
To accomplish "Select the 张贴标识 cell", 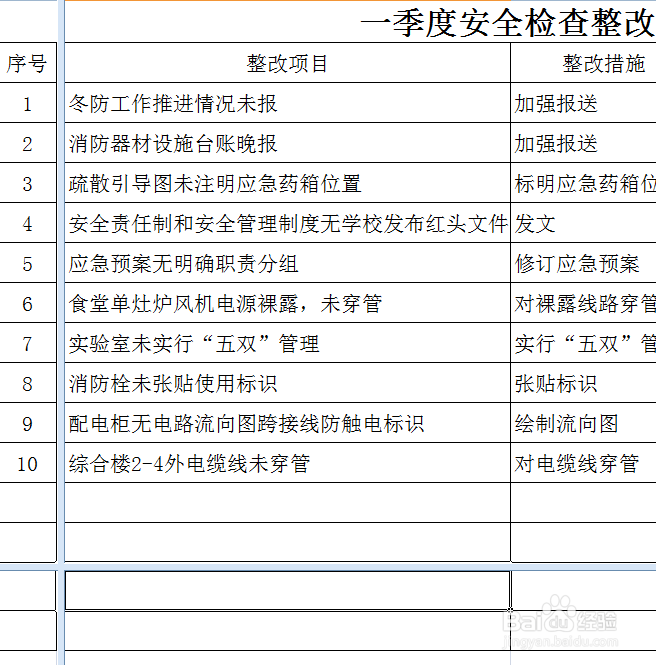I will pyautogui.click(x=583, y=383).
